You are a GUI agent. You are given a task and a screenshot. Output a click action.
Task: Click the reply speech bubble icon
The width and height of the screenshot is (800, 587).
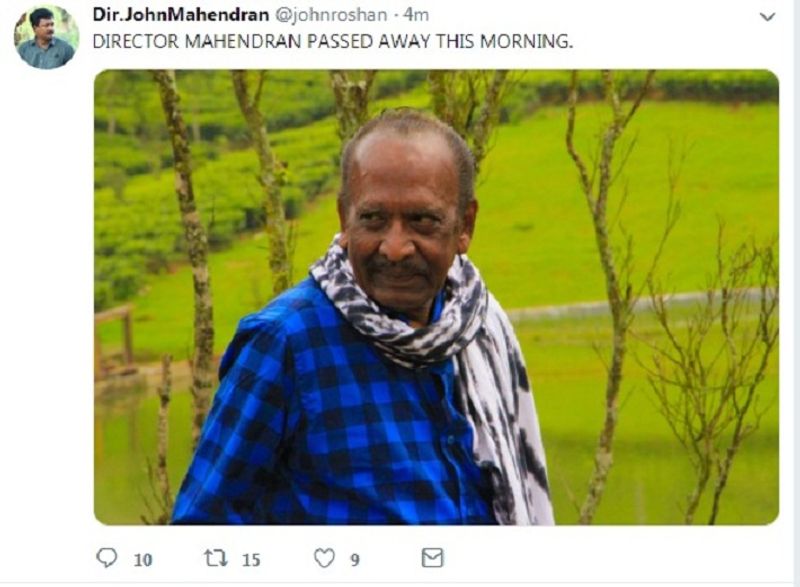(107, 557)
